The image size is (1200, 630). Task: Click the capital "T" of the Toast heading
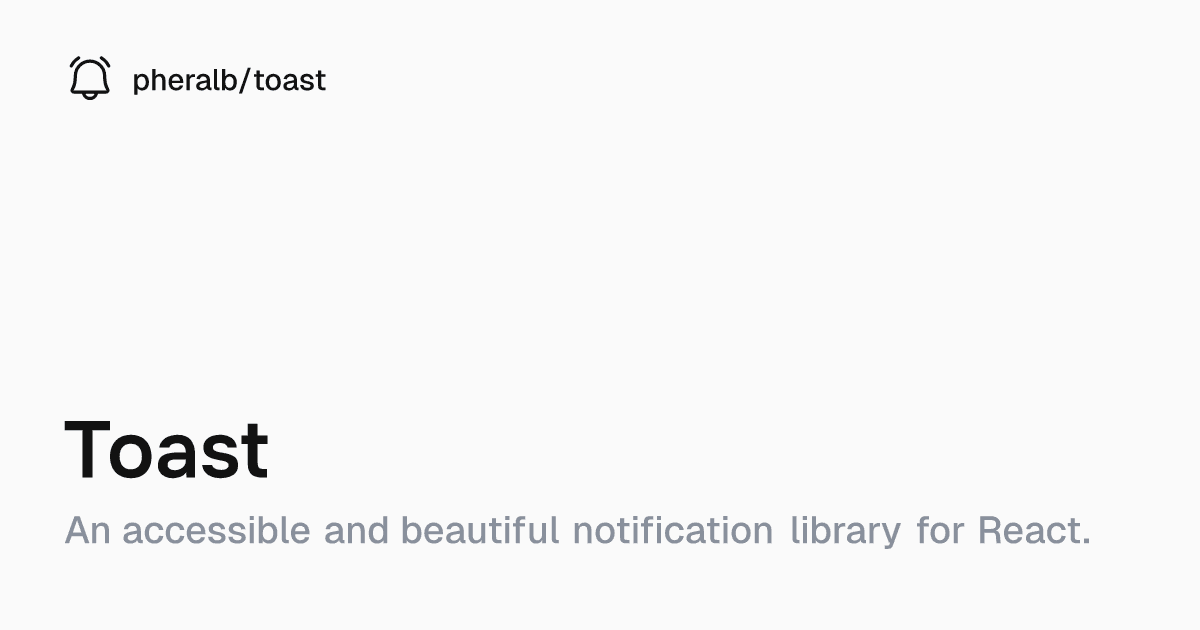88,450
